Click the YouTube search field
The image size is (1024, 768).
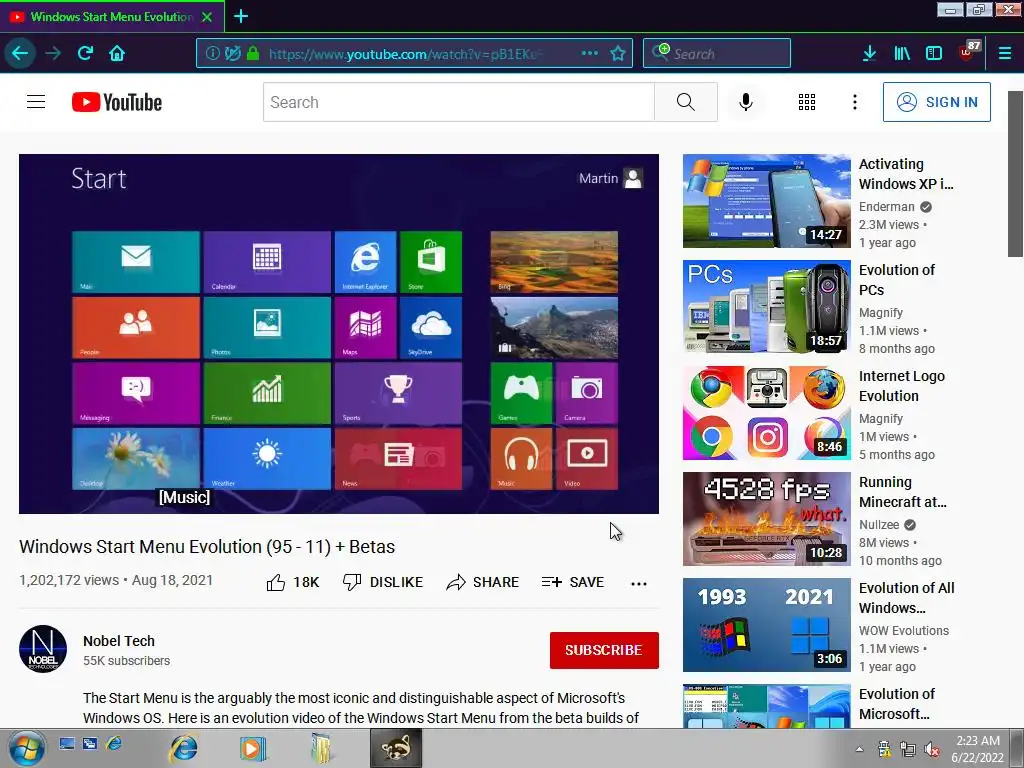point(458,102)
